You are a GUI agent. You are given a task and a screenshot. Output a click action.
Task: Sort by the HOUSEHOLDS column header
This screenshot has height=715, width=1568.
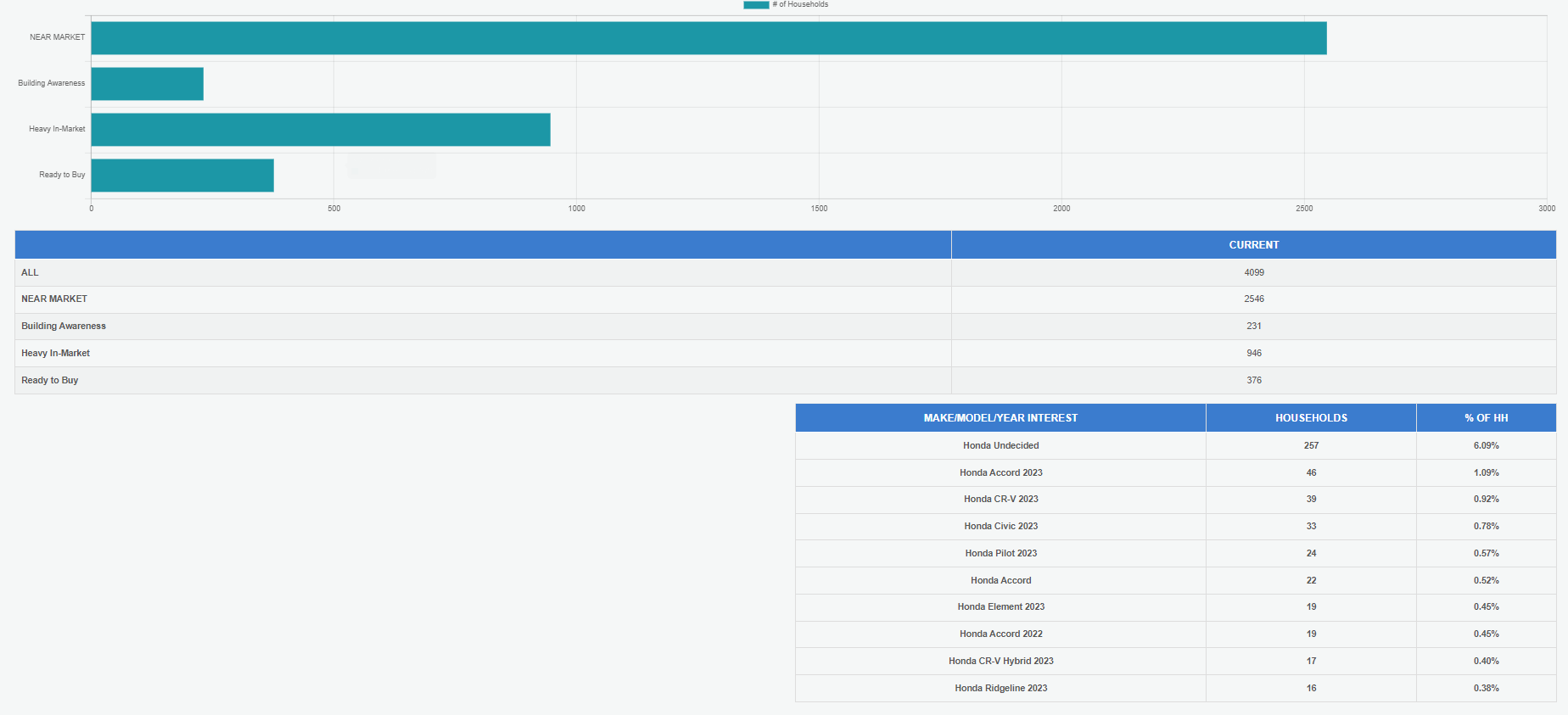click(1311, 418)
